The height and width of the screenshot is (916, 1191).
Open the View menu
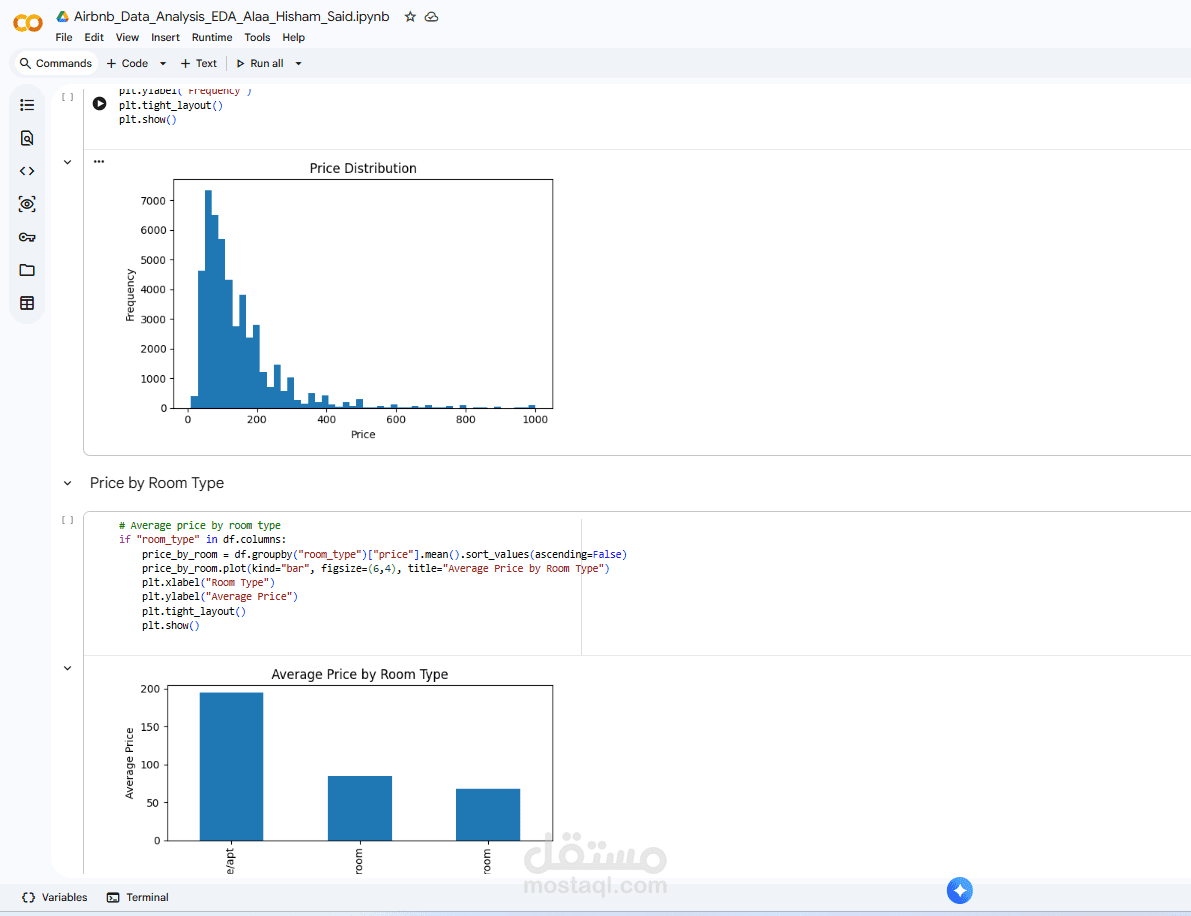tap(127, 37)
